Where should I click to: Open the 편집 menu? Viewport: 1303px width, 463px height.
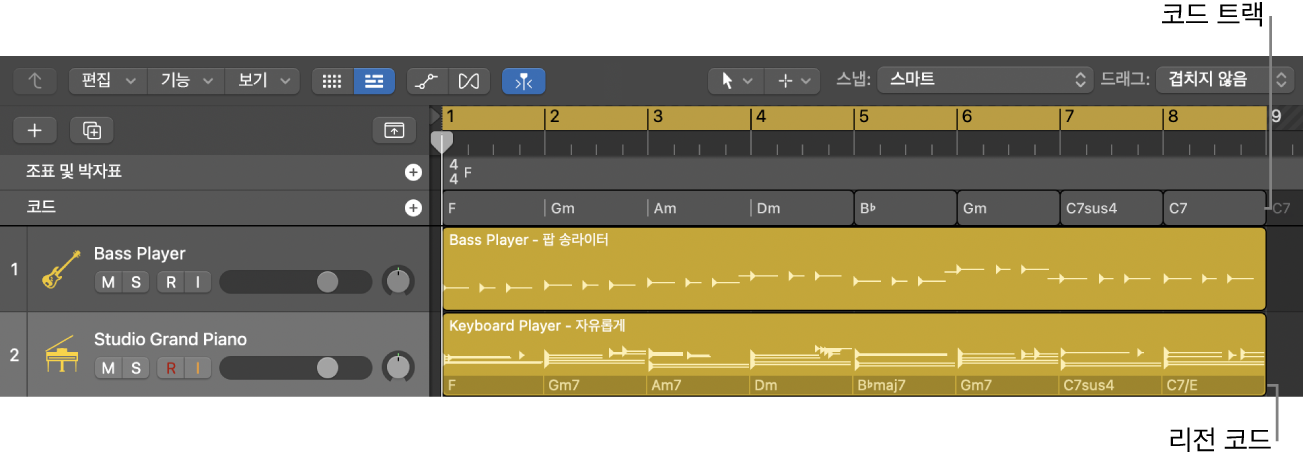(x=107, y=81)
